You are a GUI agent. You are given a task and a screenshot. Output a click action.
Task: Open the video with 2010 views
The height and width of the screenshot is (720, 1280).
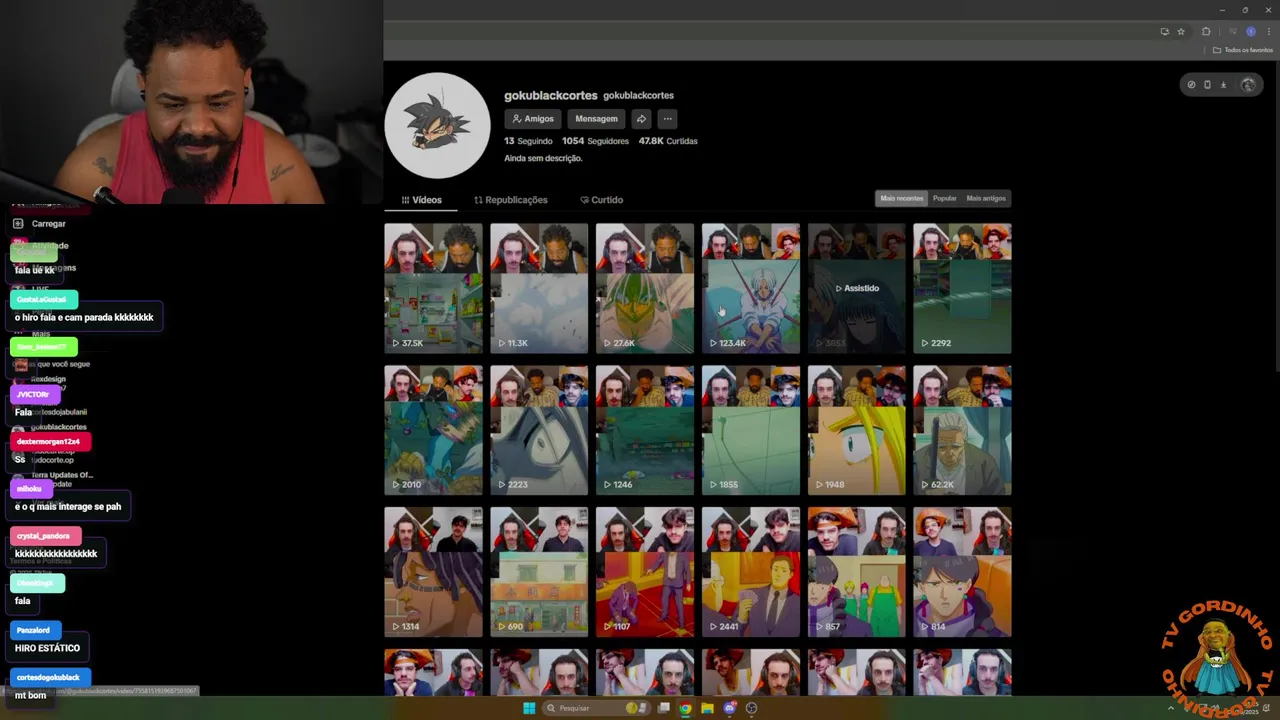(x=433, y=430)
